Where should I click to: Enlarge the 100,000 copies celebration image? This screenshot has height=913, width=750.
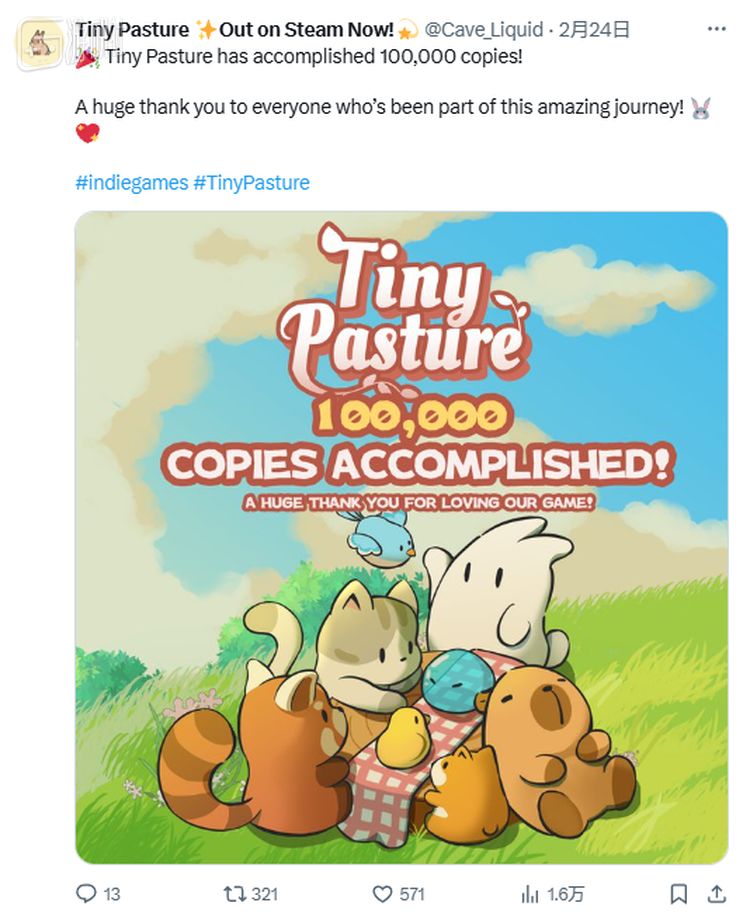(x=401, y=537)
